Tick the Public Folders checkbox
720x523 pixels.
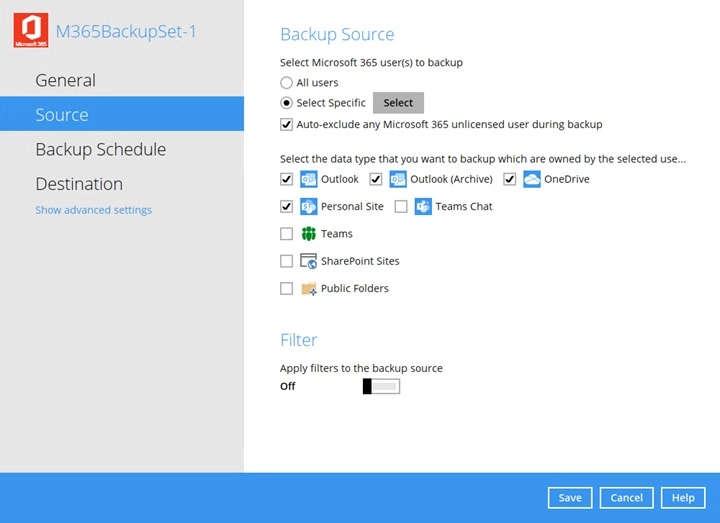[286, 288]
